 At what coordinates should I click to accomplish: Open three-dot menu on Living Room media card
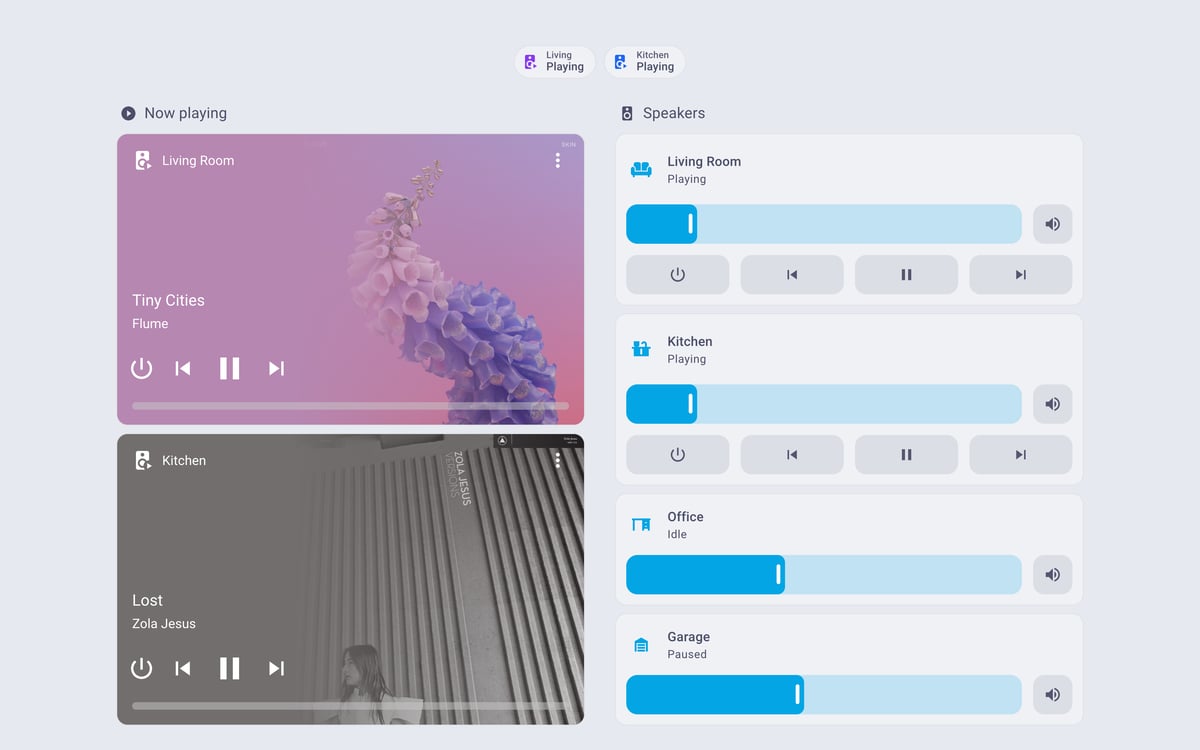coord(557,160)
